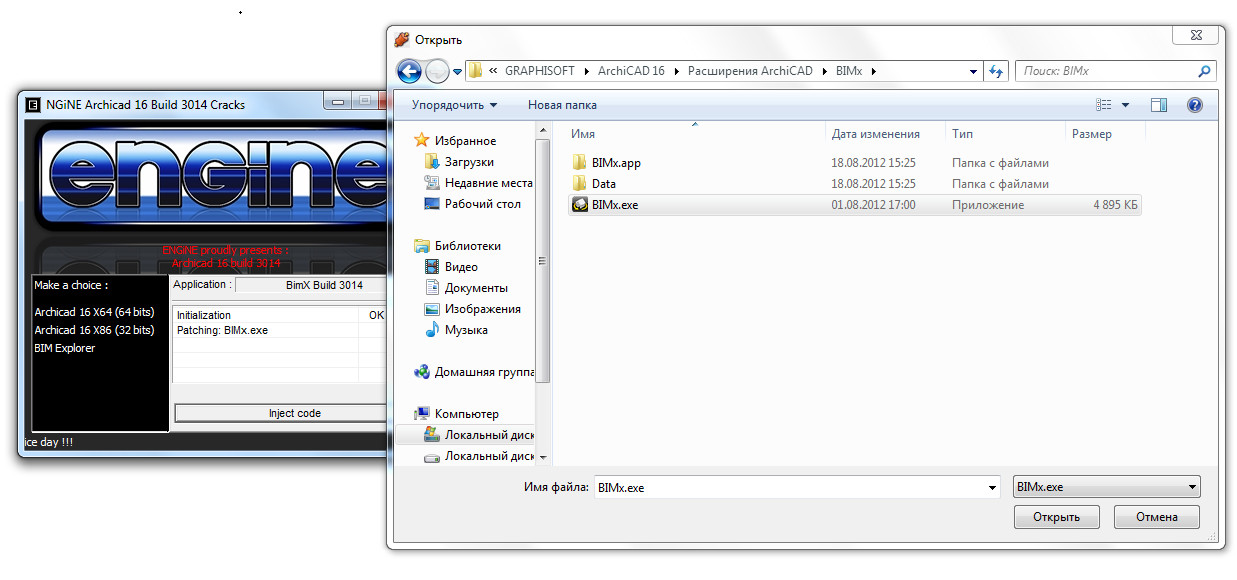Click the refresh icon beside address bar
The width and height of the screenshot is (1237, 580).
click(995, 71)
